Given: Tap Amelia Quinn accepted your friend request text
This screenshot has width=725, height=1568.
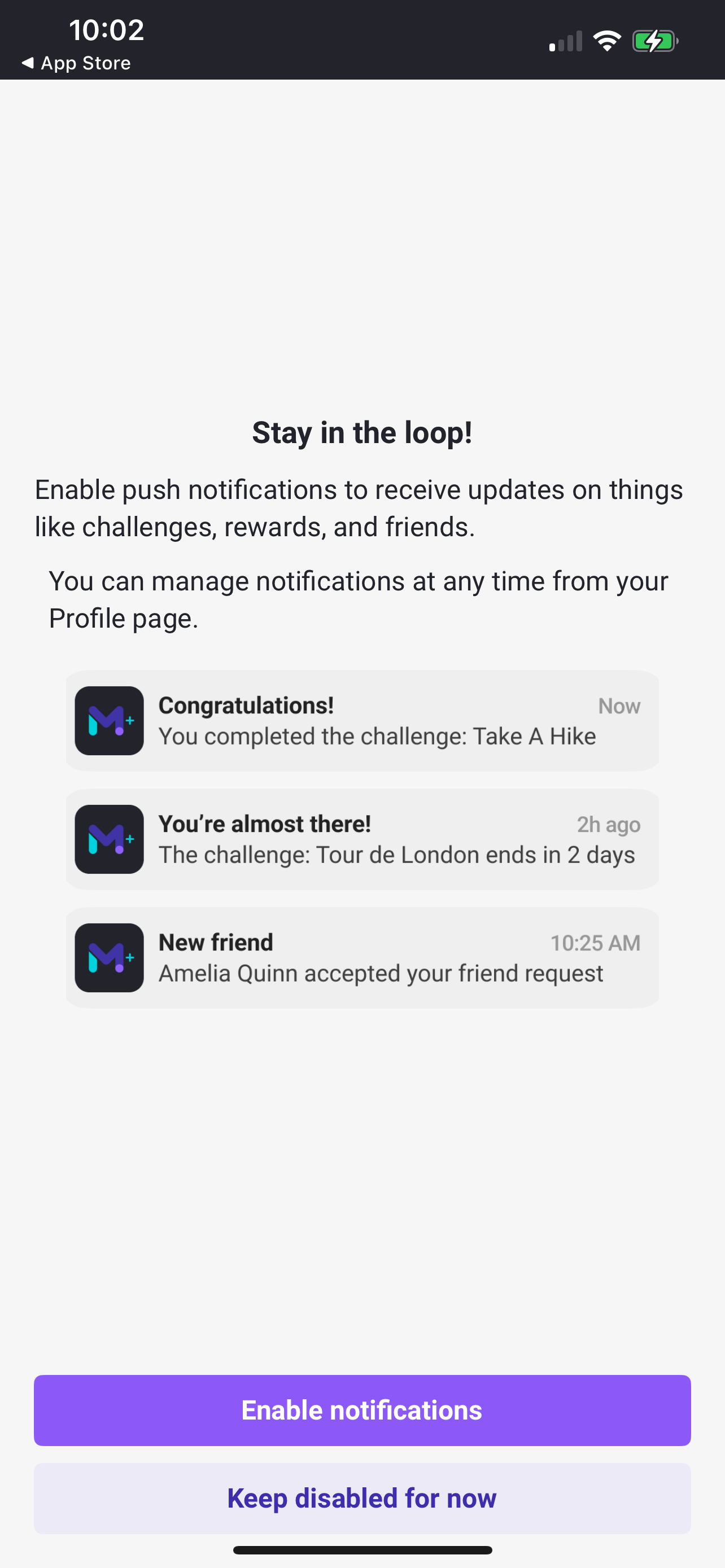Looking at the screenshot, I should (x=381, y=973).
